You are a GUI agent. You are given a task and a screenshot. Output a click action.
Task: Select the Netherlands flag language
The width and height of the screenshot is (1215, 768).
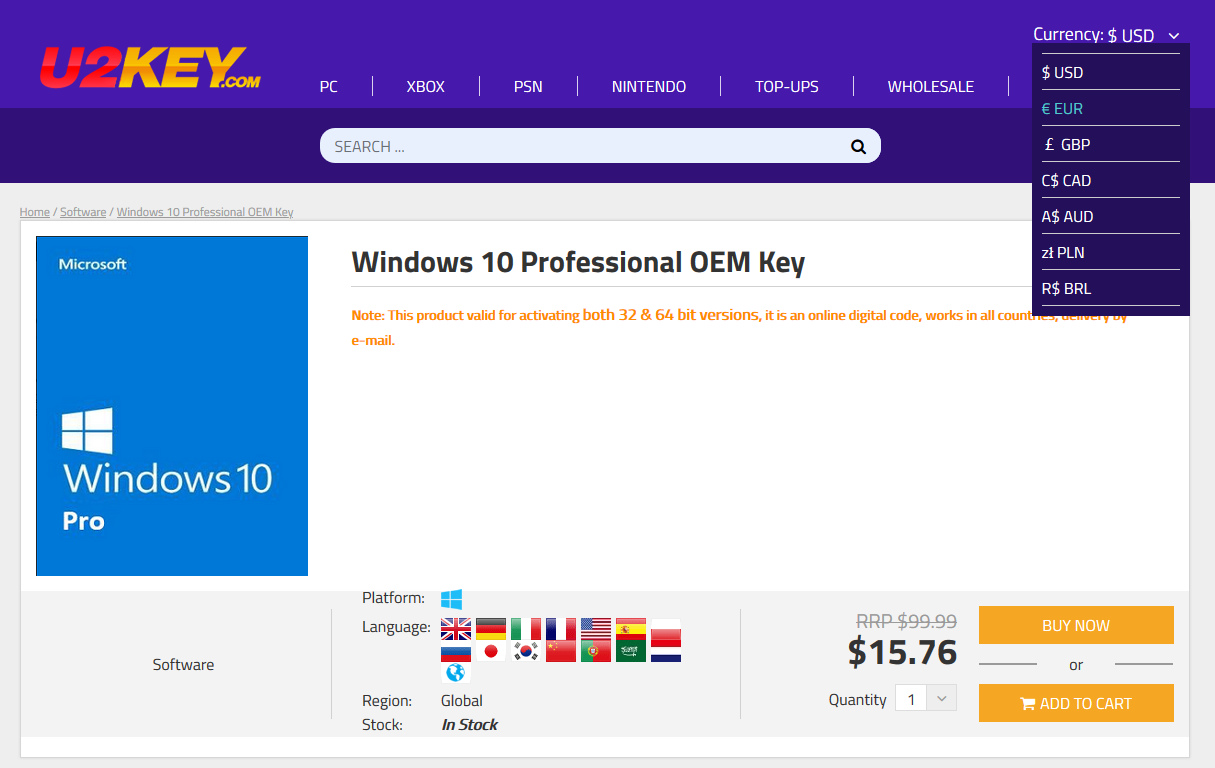[x=666, y=651]
